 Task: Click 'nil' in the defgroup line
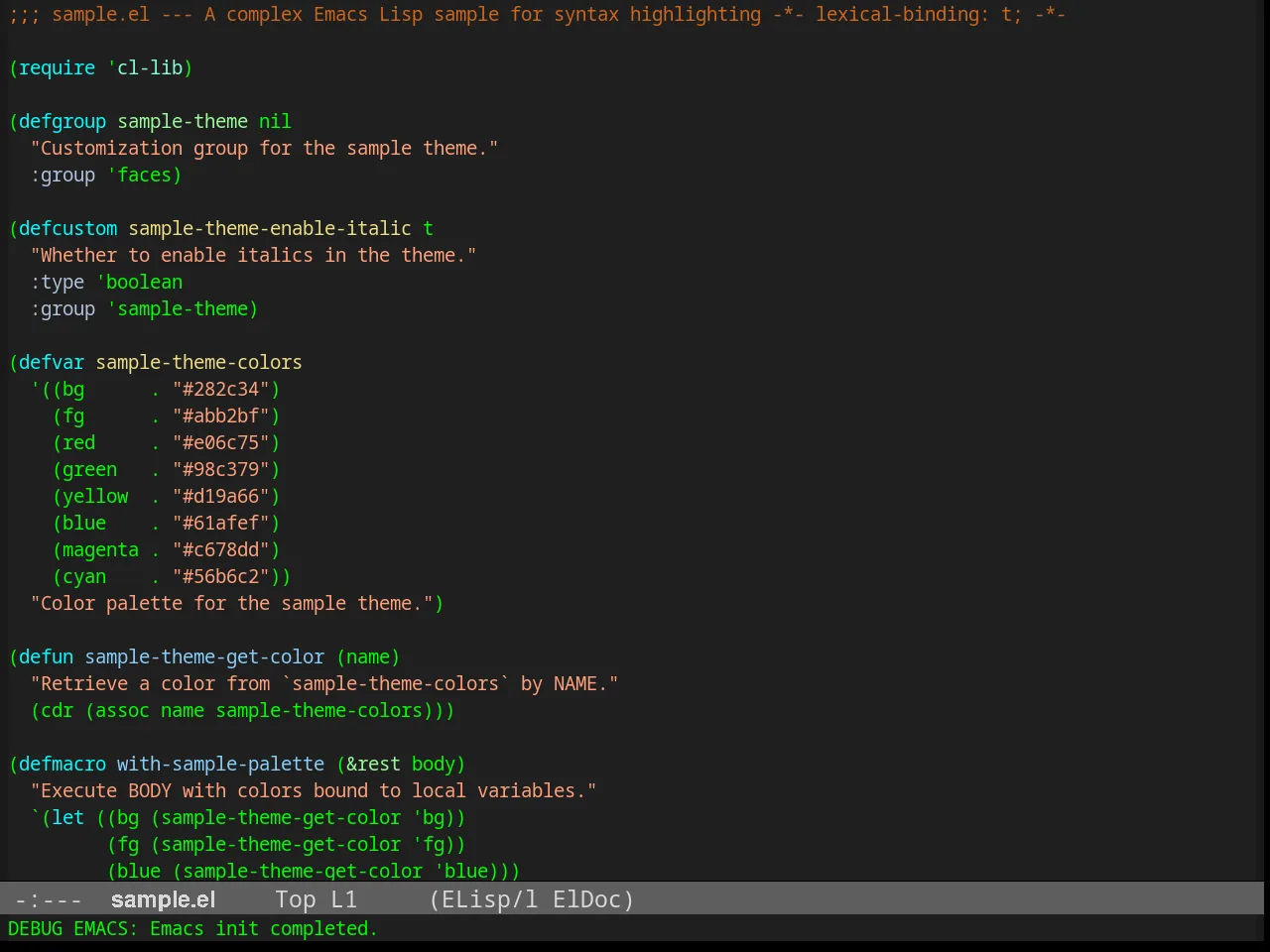276,121
